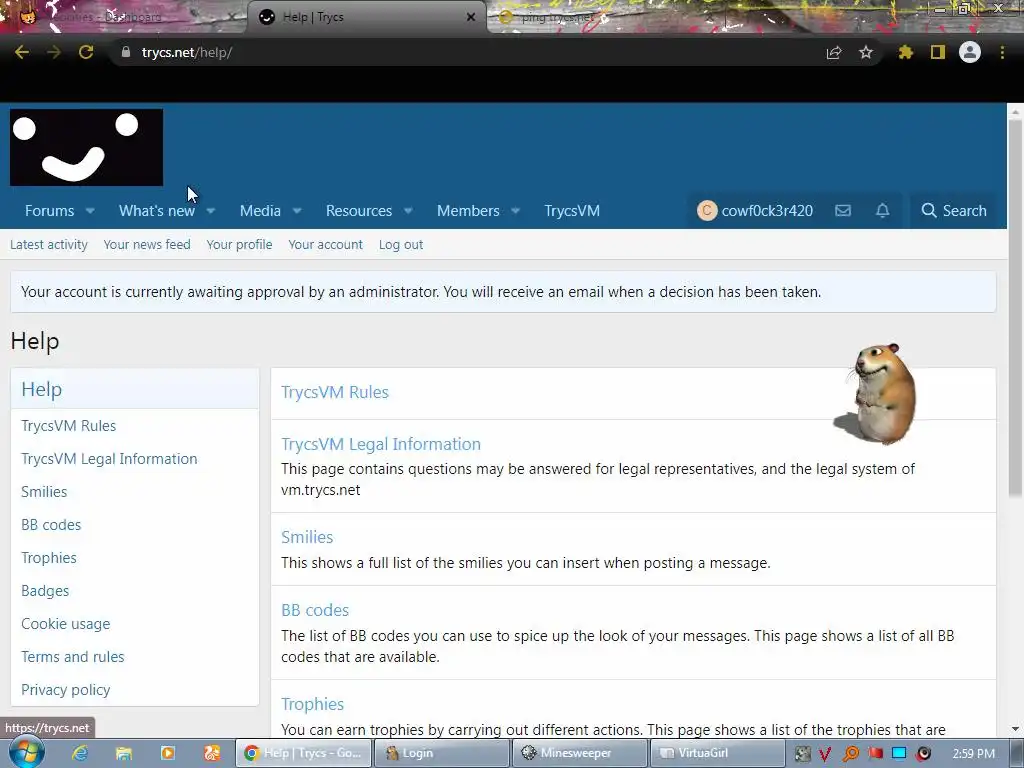Open the browser side panel icon
This screenshot has height=768, width=1024.
pos(938,52)
